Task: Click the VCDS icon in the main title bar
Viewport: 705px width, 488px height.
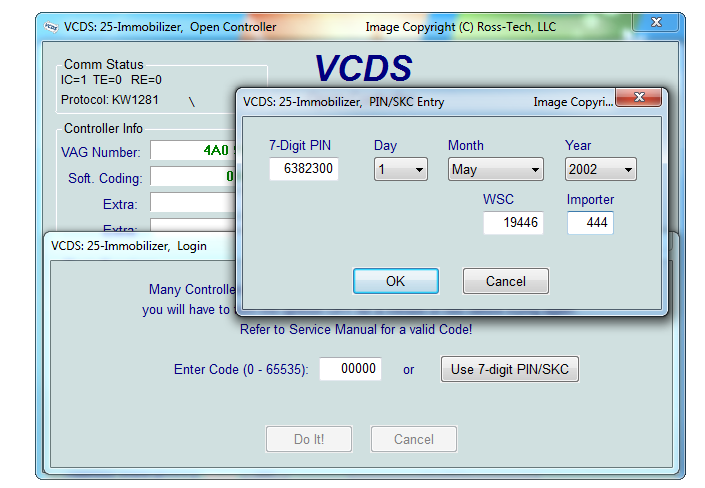Action: point(51,27)
